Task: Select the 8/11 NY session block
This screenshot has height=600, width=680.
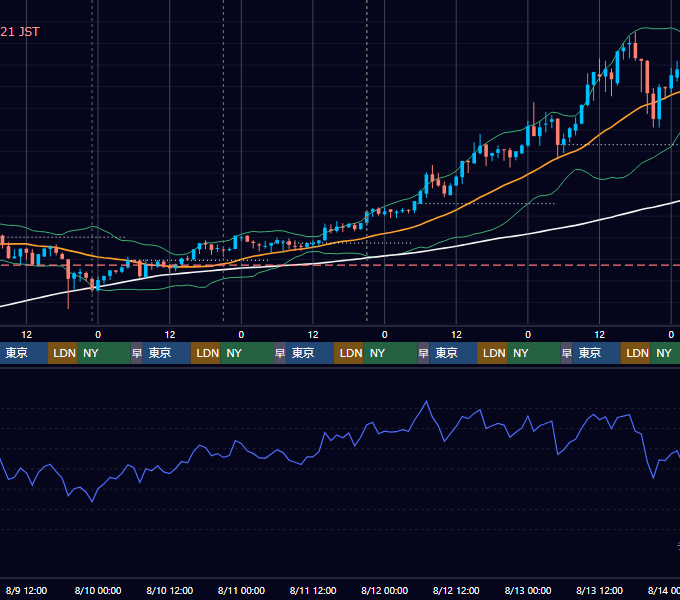Action: [x=390, y=353]
